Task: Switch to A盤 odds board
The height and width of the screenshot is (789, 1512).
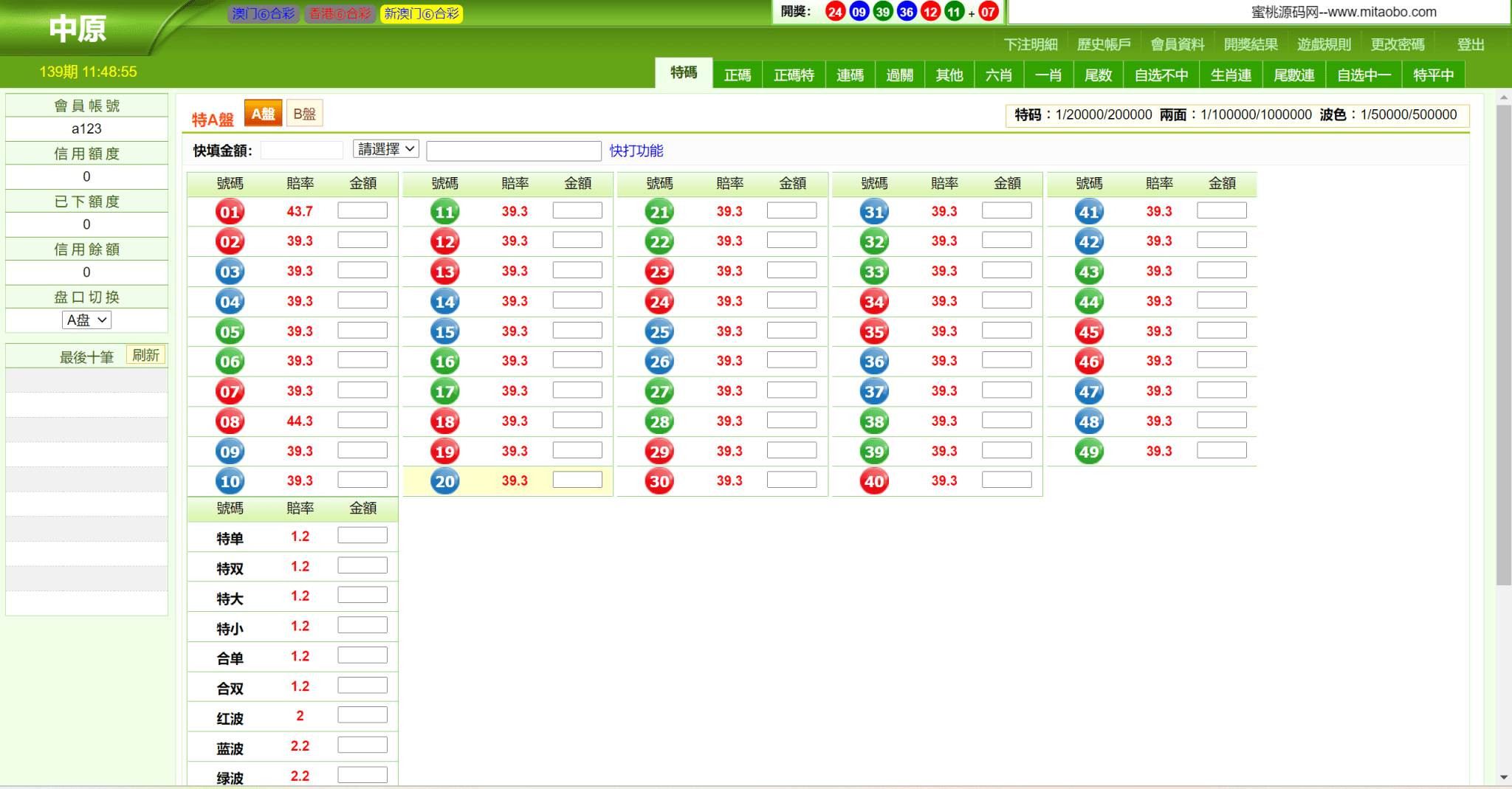Action: pyautogui.click(x=263, y=114)
